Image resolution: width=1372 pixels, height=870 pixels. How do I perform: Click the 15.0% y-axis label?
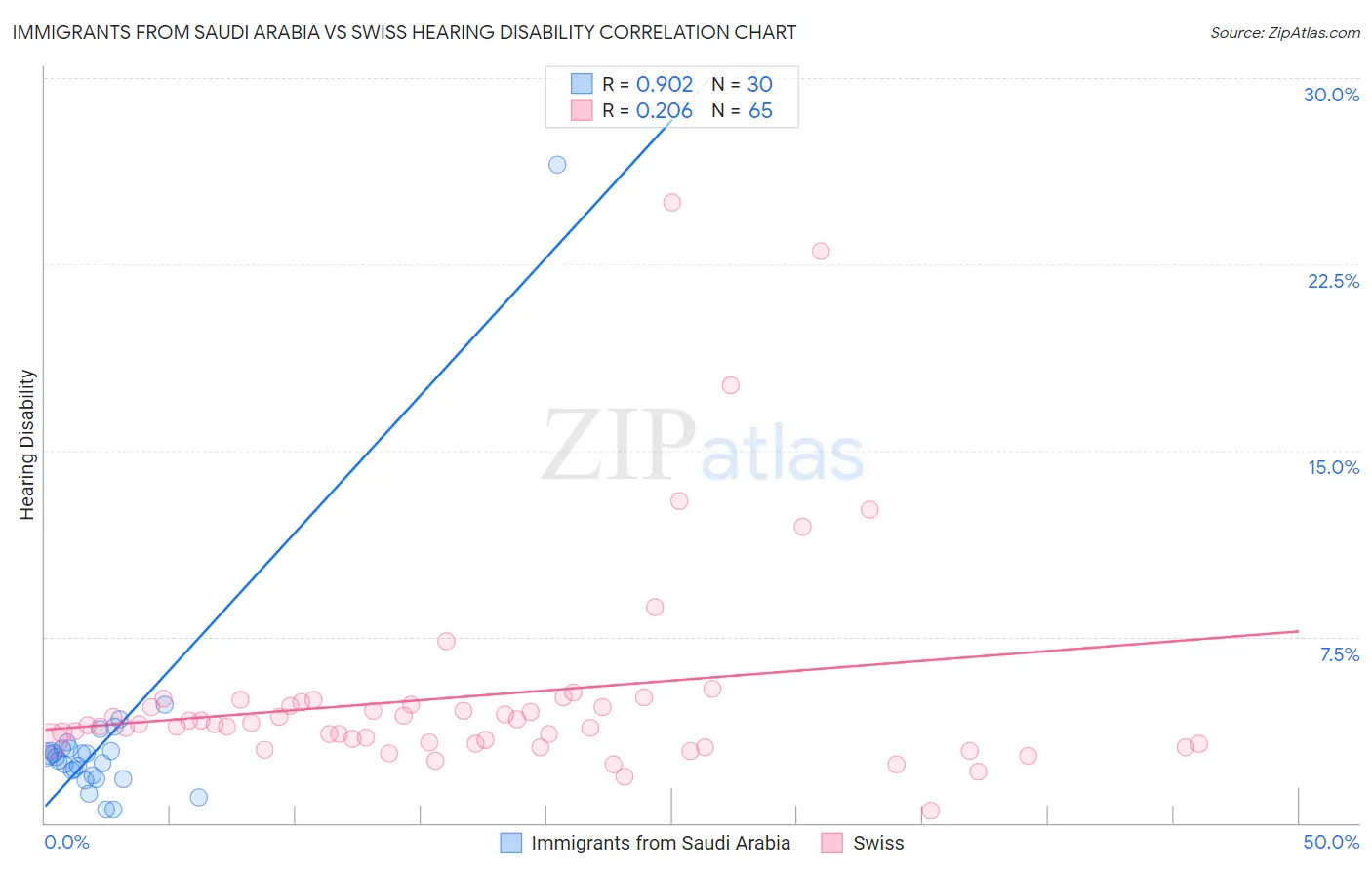pos(1334,467)
